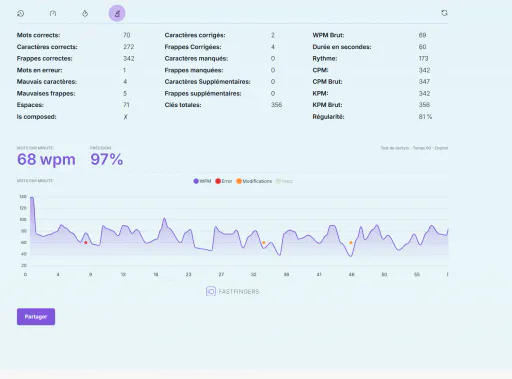This screenshot has width=512, height=379.
Task: Click the FASTFINGERS brand text
Action: [x=239, y=292]
